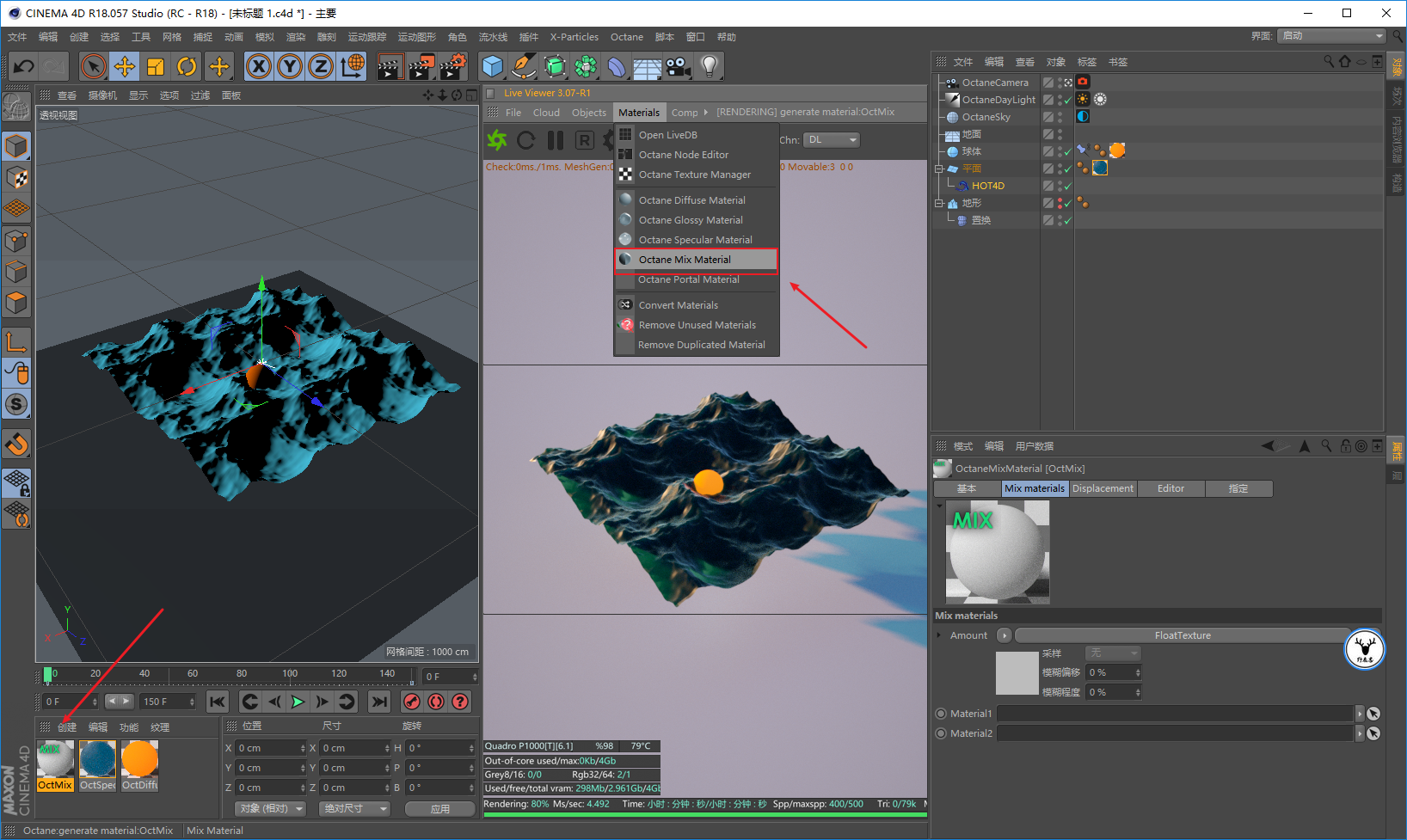Click Send to Octane render icon
This screenshot has height=840, width=1407.
pos(497,140)
